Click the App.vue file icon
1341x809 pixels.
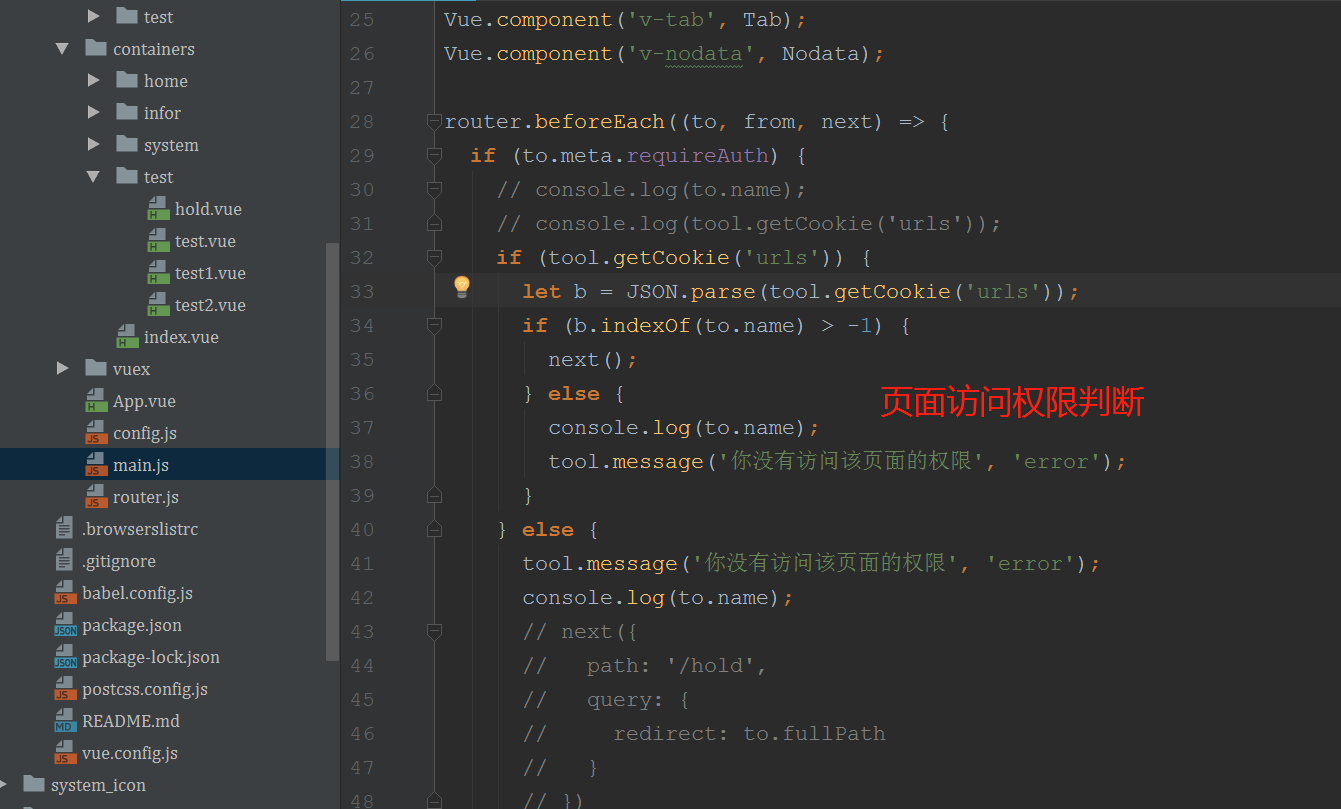coord(96,401)
